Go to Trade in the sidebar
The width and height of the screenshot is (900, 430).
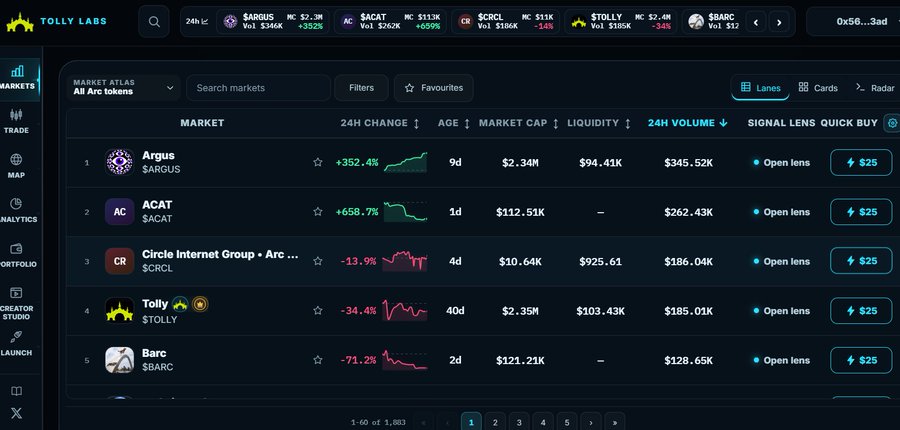click(17, 122)
